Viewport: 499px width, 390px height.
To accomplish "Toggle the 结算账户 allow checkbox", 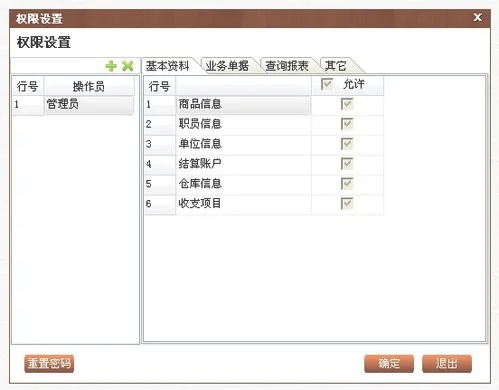I will (347, 164).
